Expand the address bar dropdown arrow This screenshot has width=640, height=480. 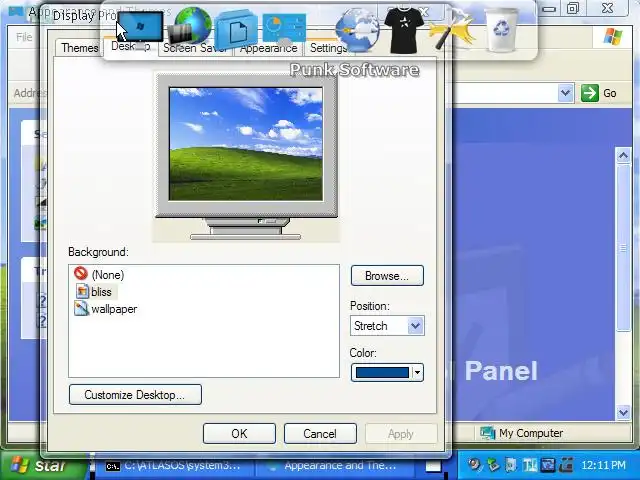pos(565,93)
